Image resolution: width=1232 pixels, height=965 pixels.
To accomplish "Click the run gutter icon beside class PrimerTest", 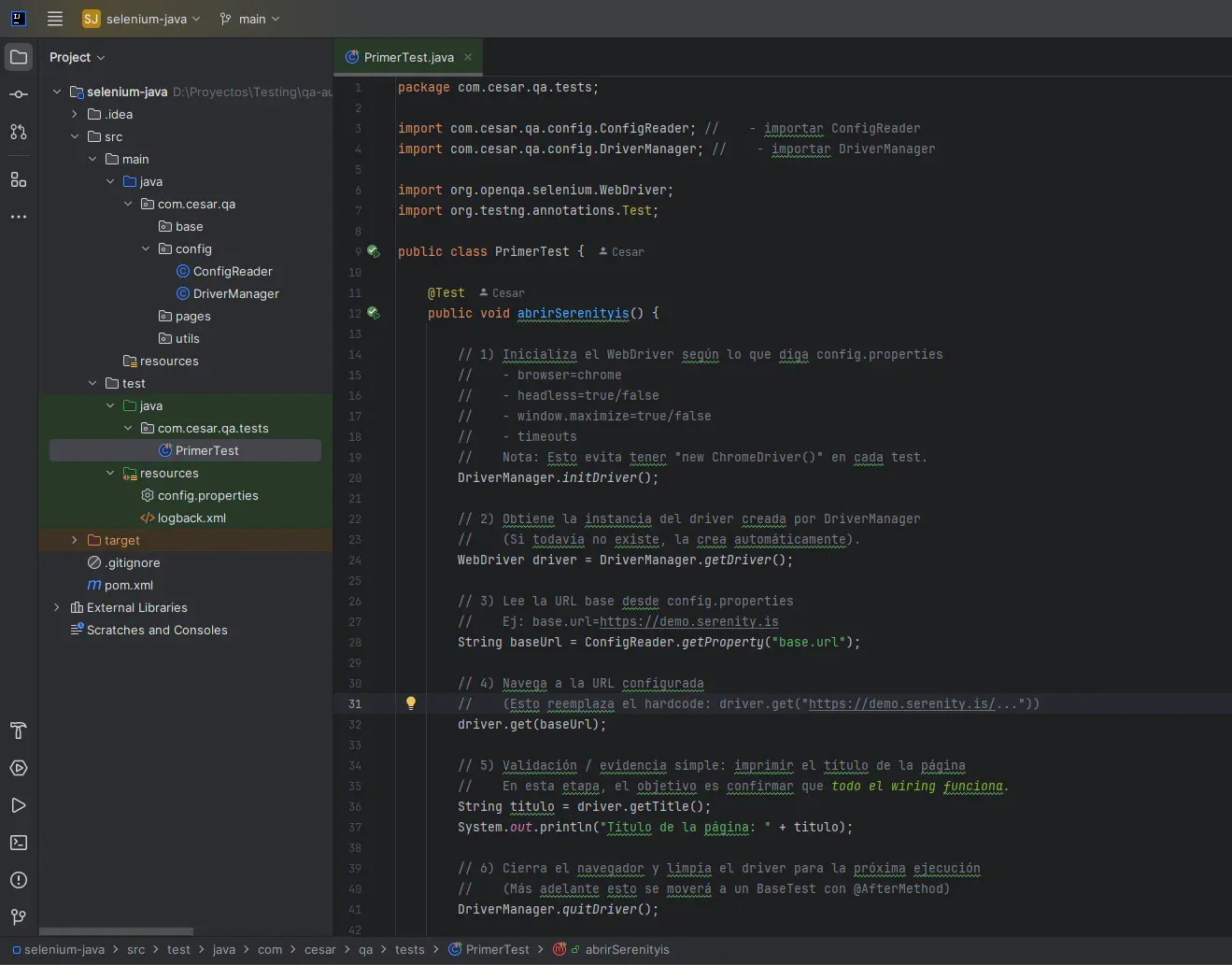I will pyautogui.click(x=373, y=251).
